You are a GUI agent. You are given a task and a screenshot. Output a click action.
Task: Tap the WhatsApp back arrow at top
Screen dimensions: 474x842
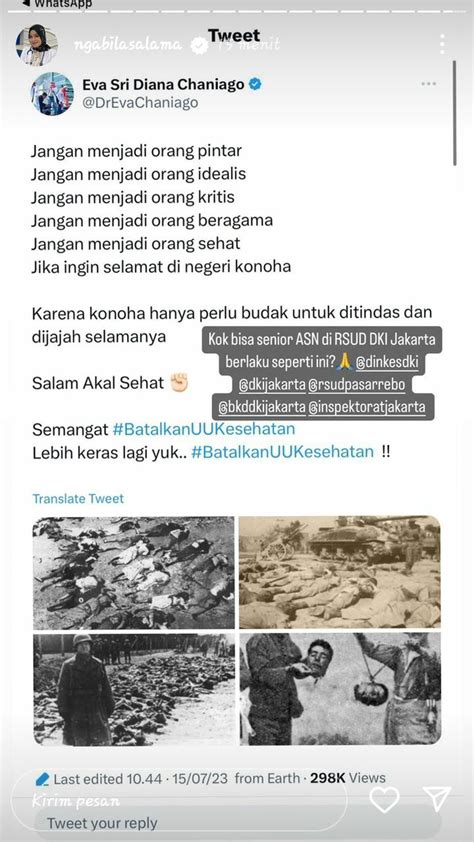pyautogui.click(x=26, y=3)
